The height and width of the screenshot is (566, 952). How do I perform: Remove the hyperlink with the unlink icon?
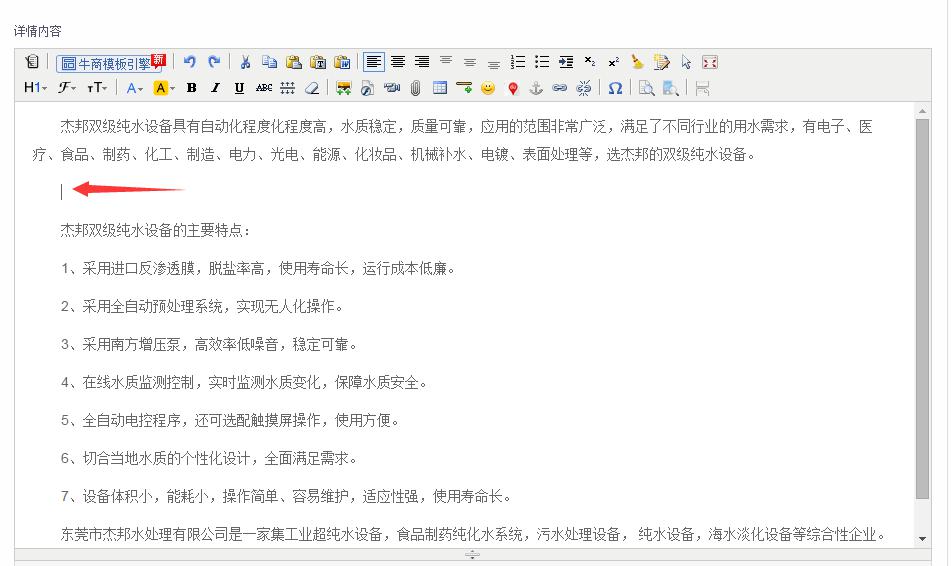coord(584,88)
